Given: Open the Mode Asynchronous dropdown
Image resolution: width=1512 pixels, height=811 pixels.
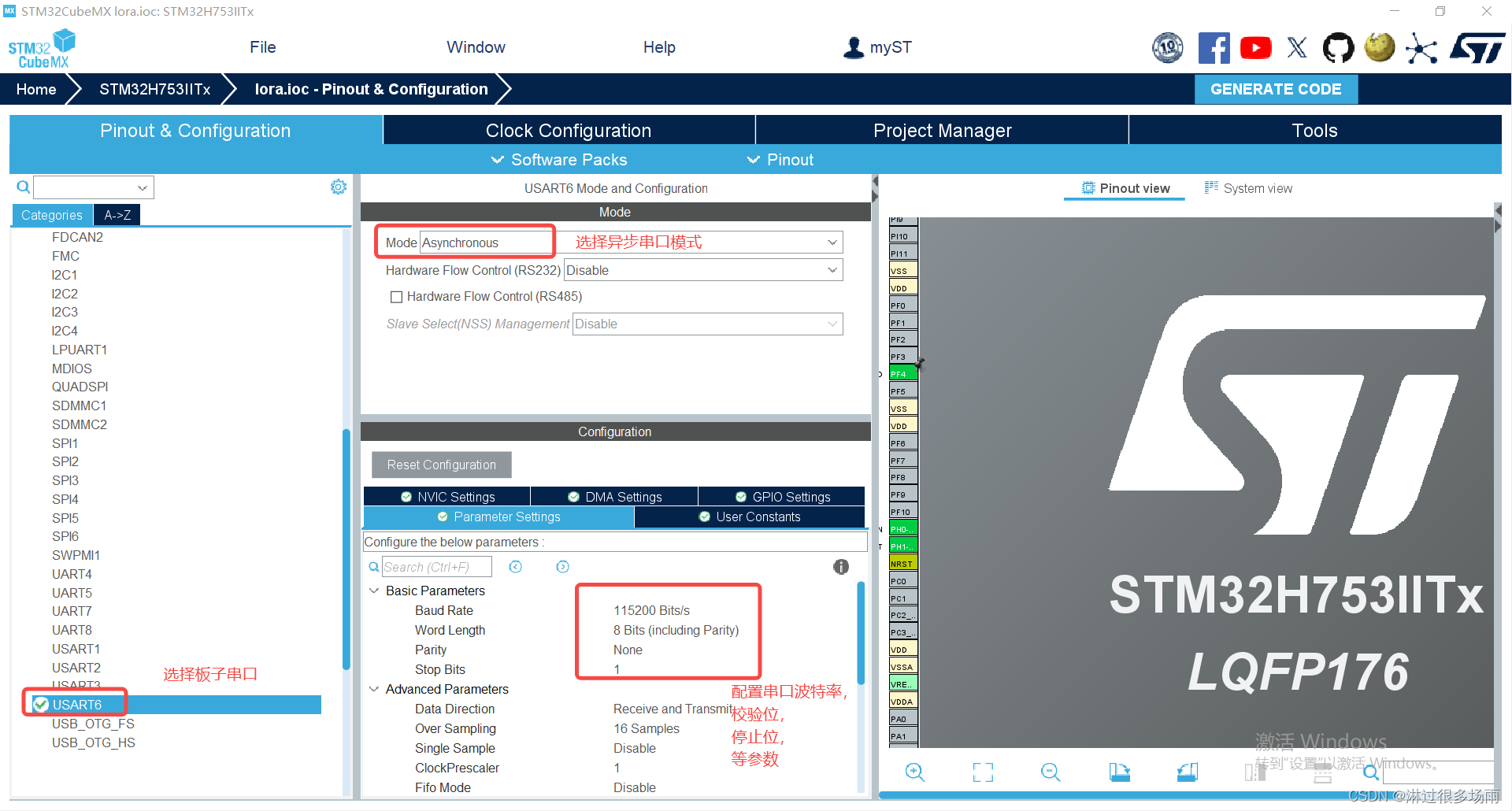Looking at the screenshot, I should point(631,243).
